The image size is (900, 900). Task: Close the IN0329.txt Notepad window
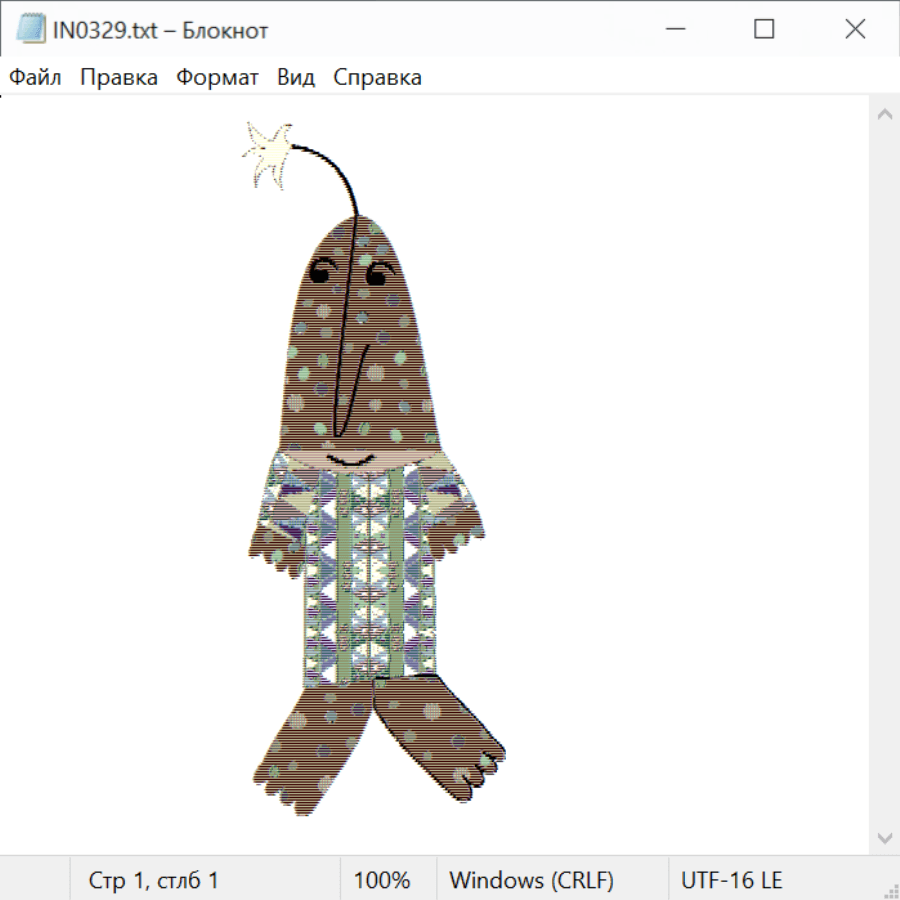(x=855, y=30)
